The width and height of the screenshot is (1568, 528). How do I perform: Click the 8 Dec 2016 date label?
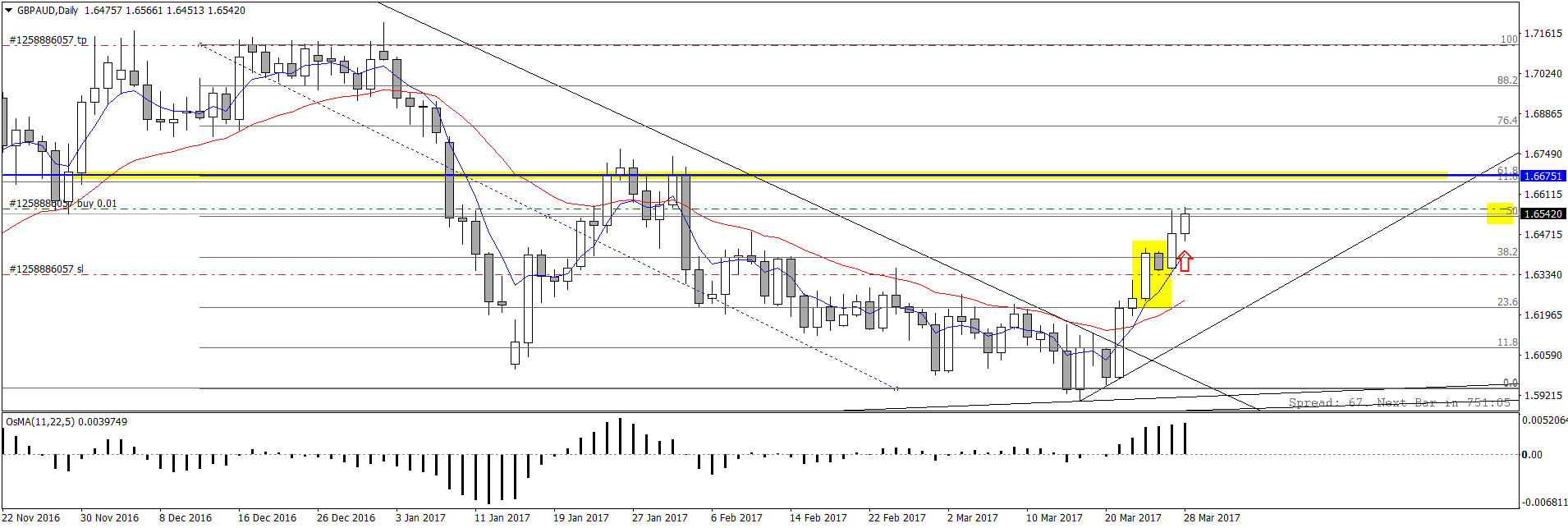tap(186, 518)
